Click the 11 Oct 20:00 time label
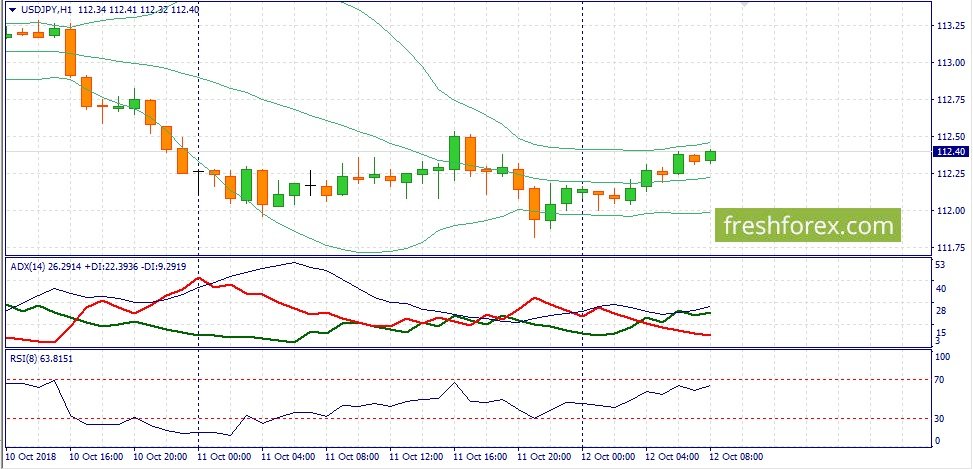Screen dimensions: 973x469 [542, 456]
